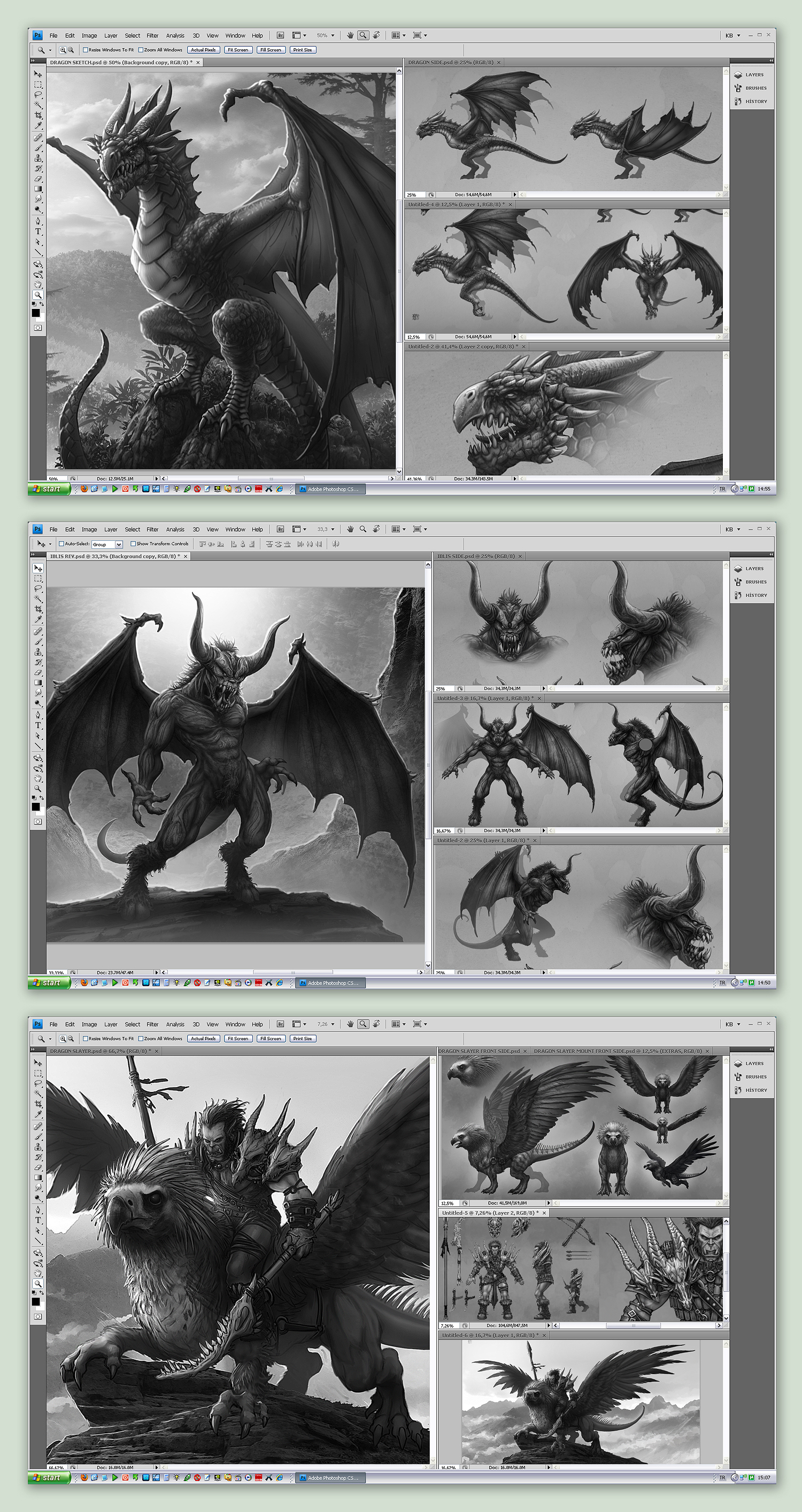Click the Print Size button in the DRAGON SLAYER window
The height and width of the screenshot is (1512, 802).
pos(303,1038)
